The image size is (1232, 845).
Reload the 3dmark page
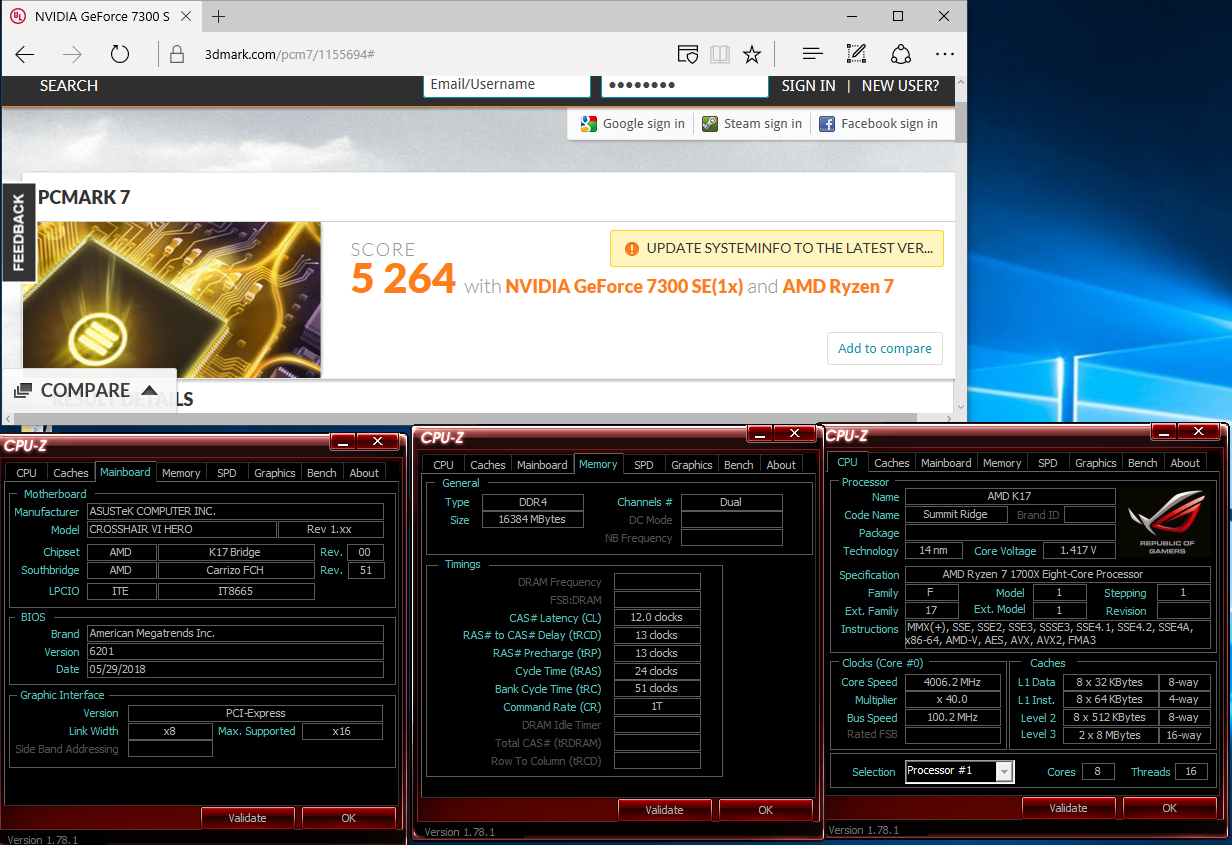120,54
